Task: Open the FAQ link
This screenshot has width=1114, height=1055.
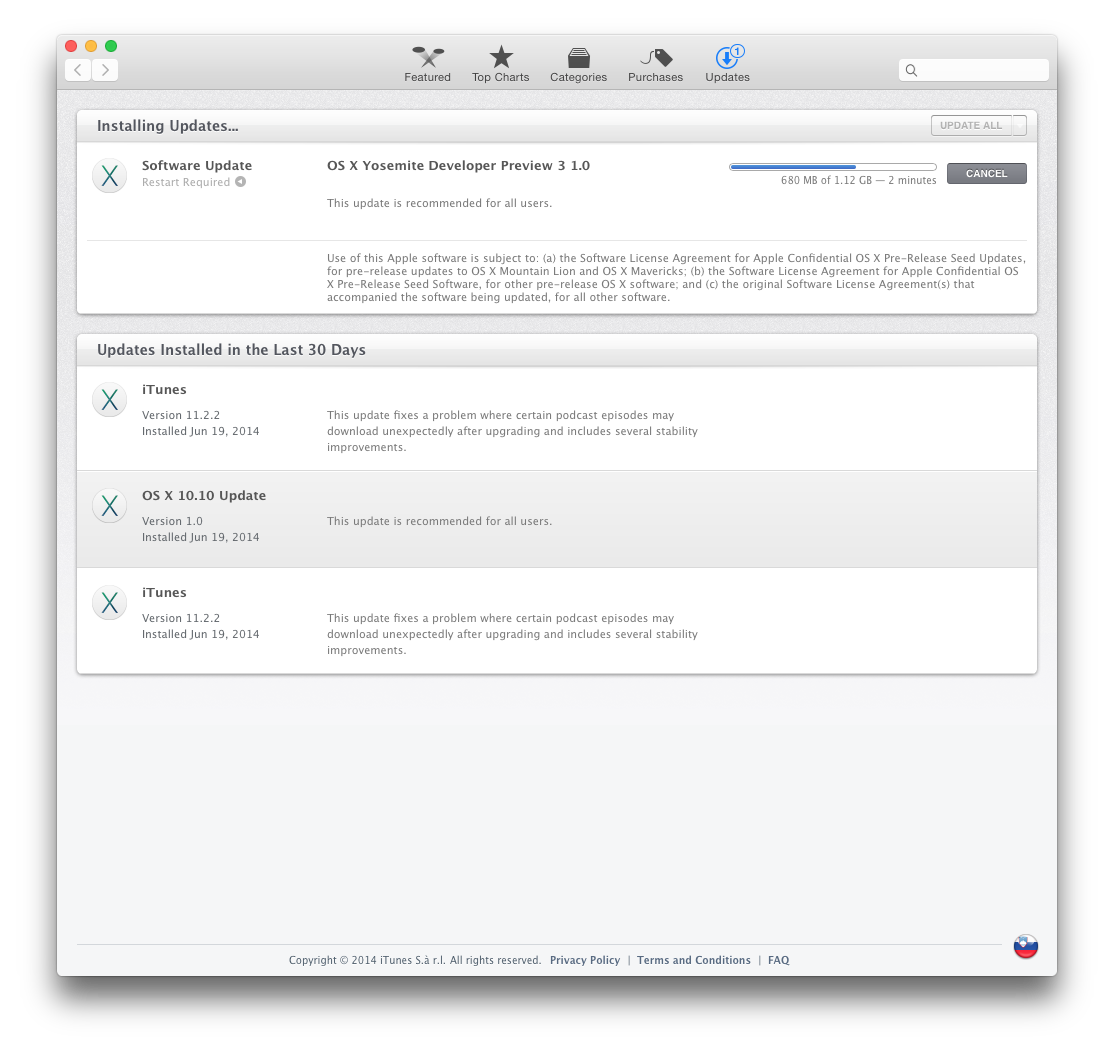Action: click(779, 960)
